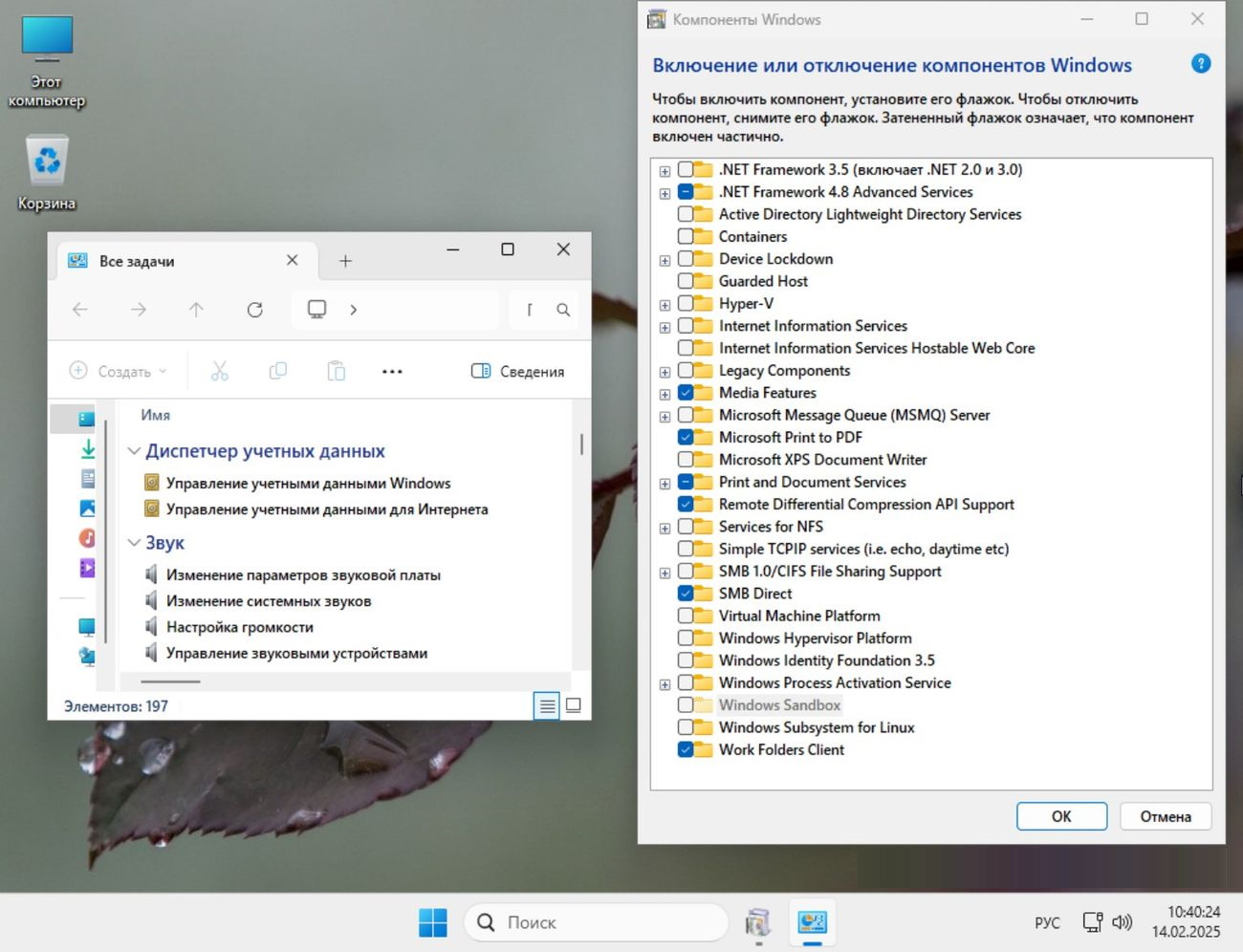
Task: Enable the Hyper-V checkbox
Action: click(x=686, y=303)
